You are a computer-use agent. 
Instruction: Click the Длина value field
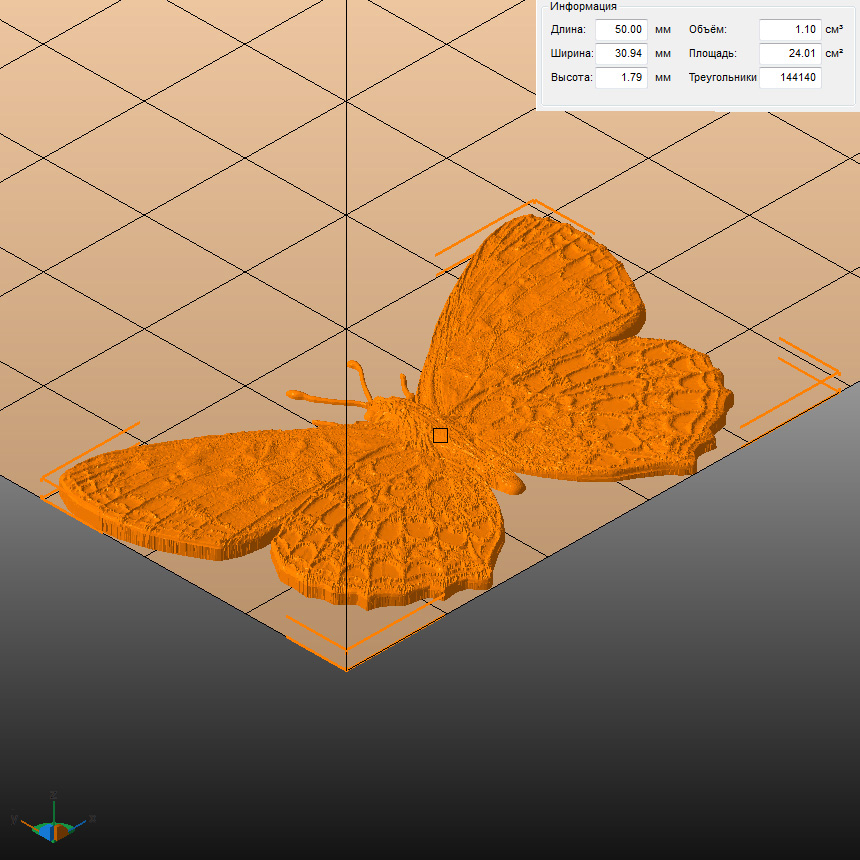tap(621, 30)
